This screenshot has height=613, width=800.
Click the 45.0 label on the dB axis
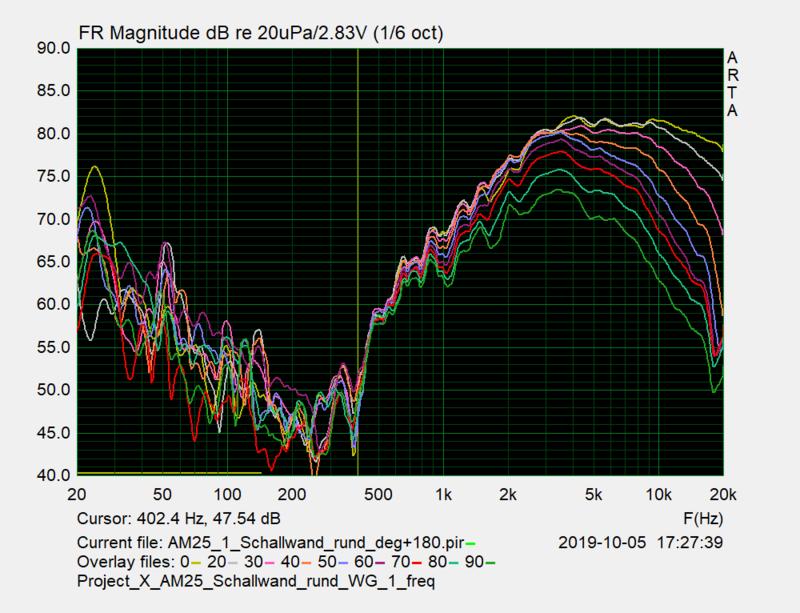pos(54,433)
